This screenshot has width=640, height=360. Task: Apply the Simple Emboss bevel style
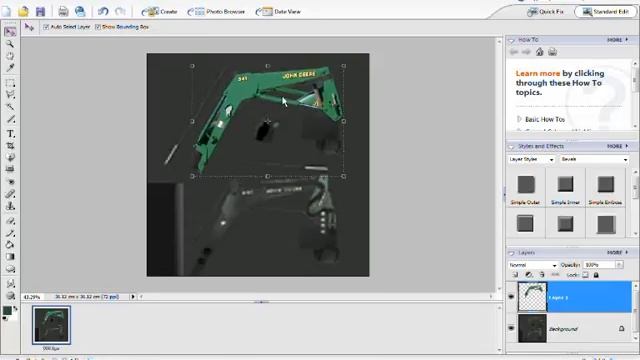606,184
